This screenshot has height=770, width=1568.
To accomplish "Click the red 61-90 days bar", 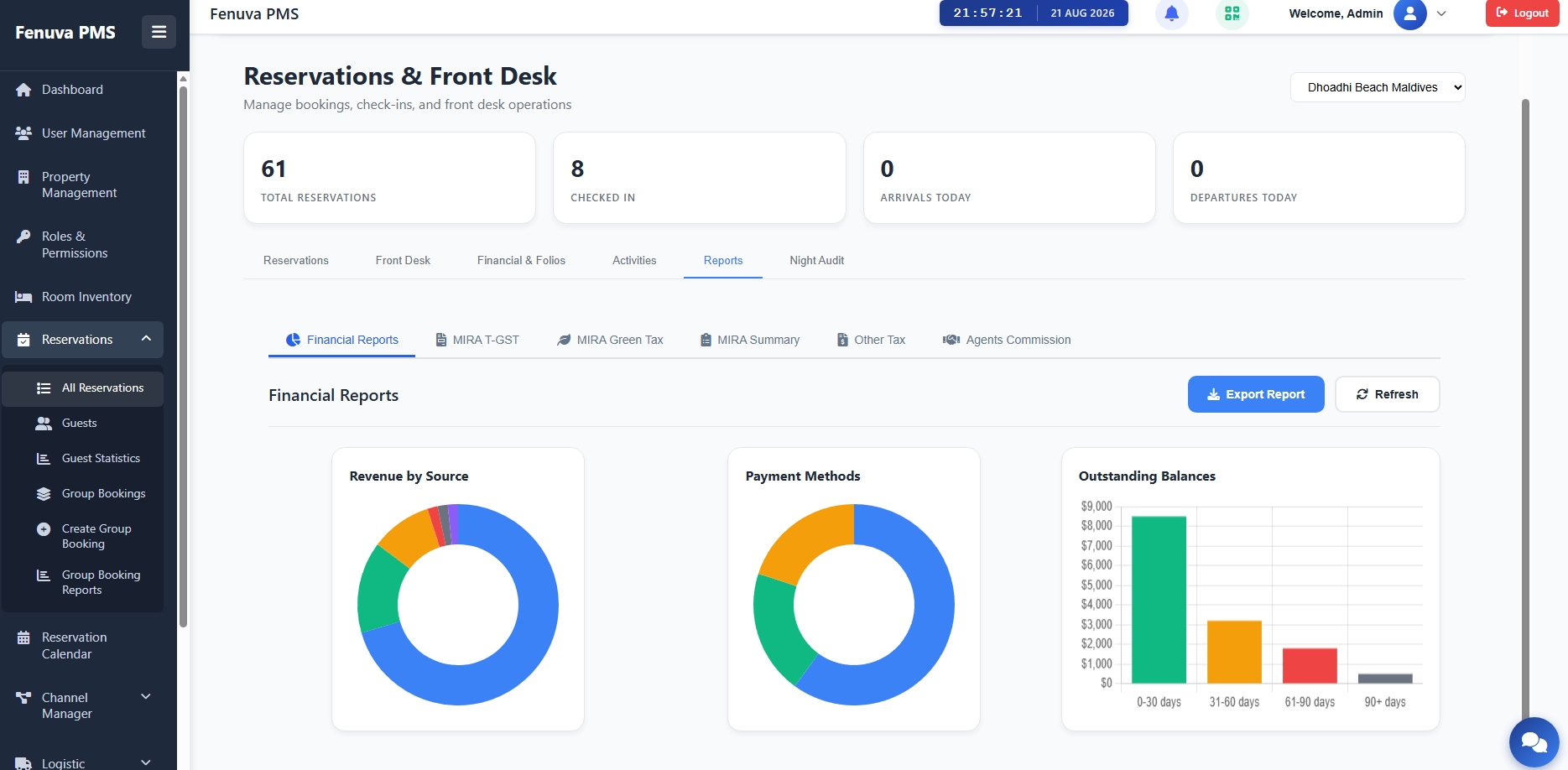I will (1310, 666).
